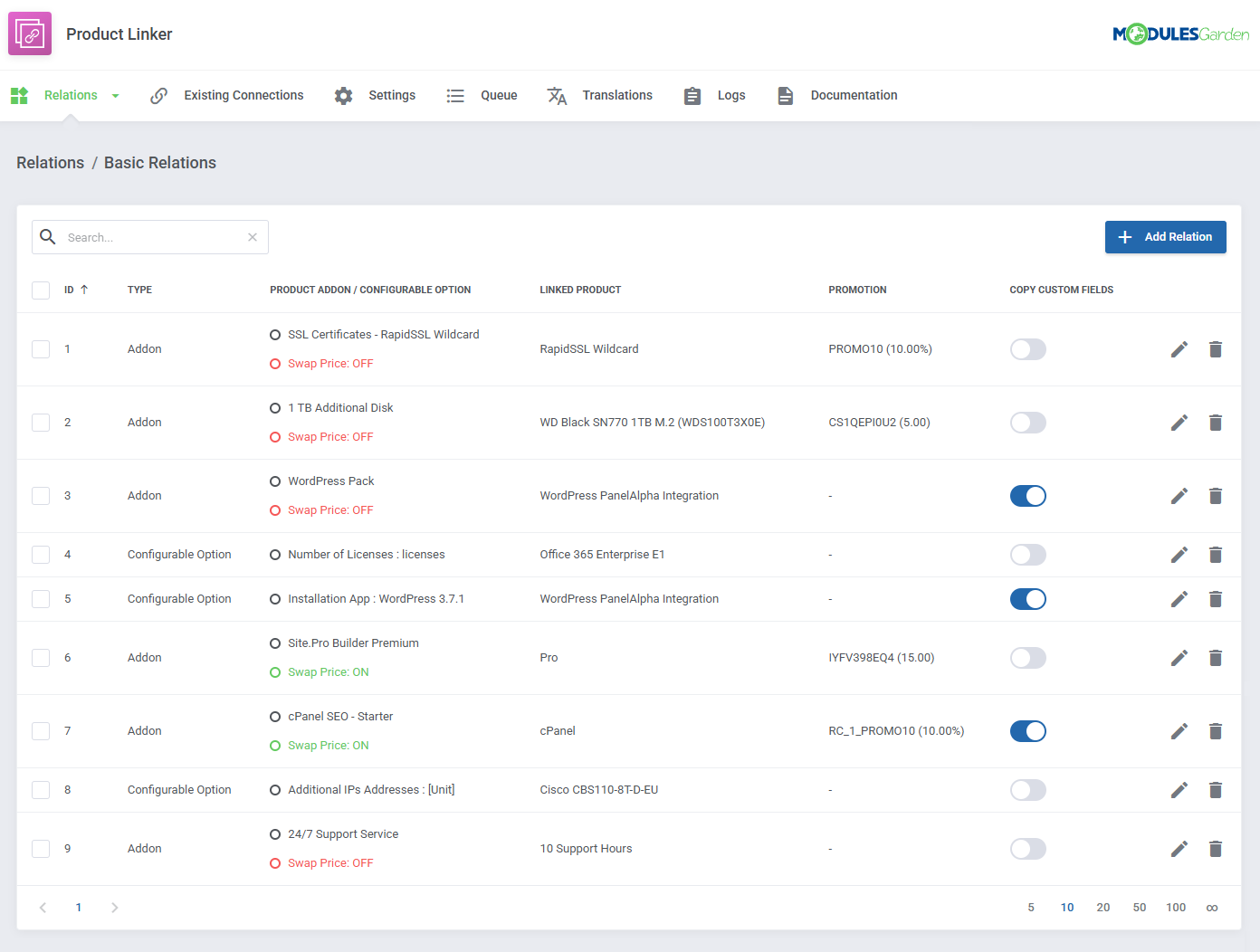
Task: Open the Documentation page icon
Action: [x=785, y=95]
